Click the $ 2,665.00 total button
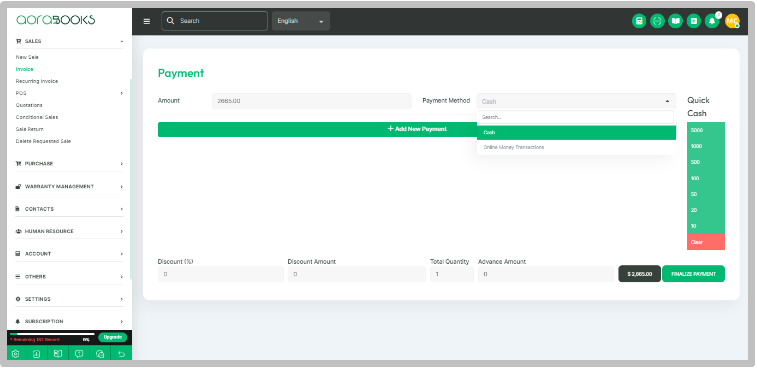The image size is (757, 368). (x=640, y=274)
